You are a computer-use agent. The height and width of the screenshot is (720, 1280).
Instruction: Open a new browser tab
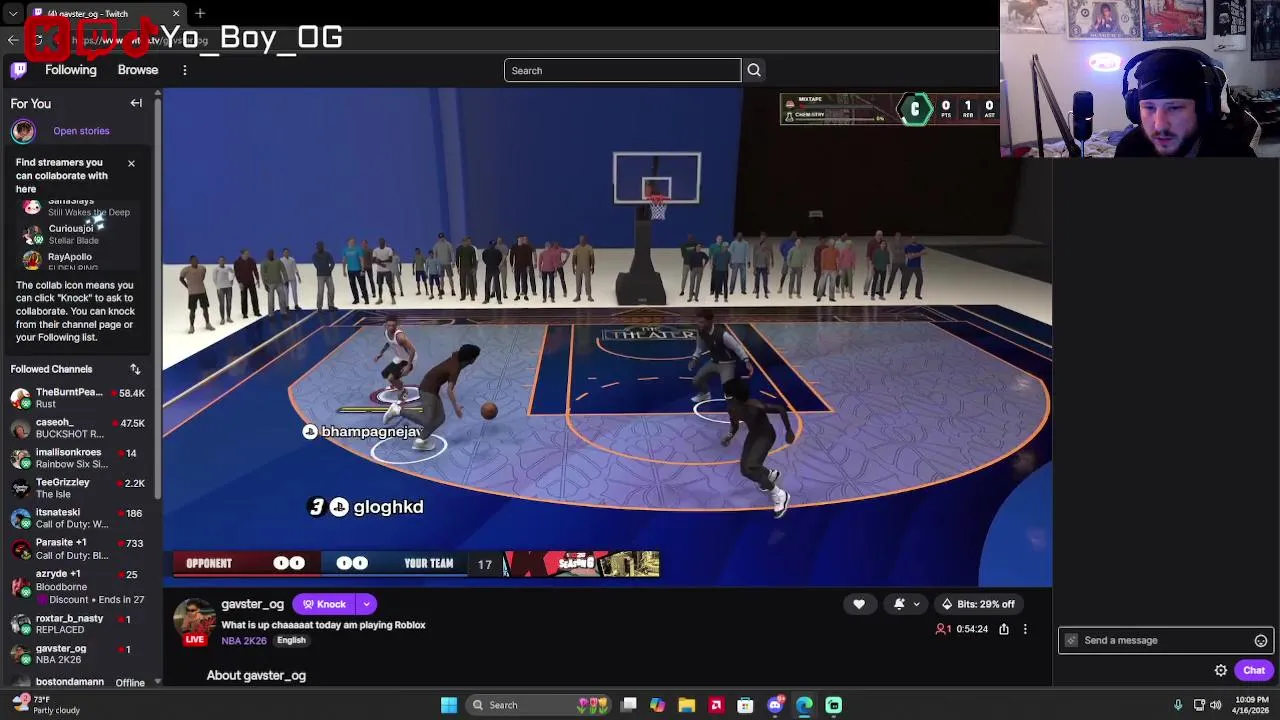[200, 13]
